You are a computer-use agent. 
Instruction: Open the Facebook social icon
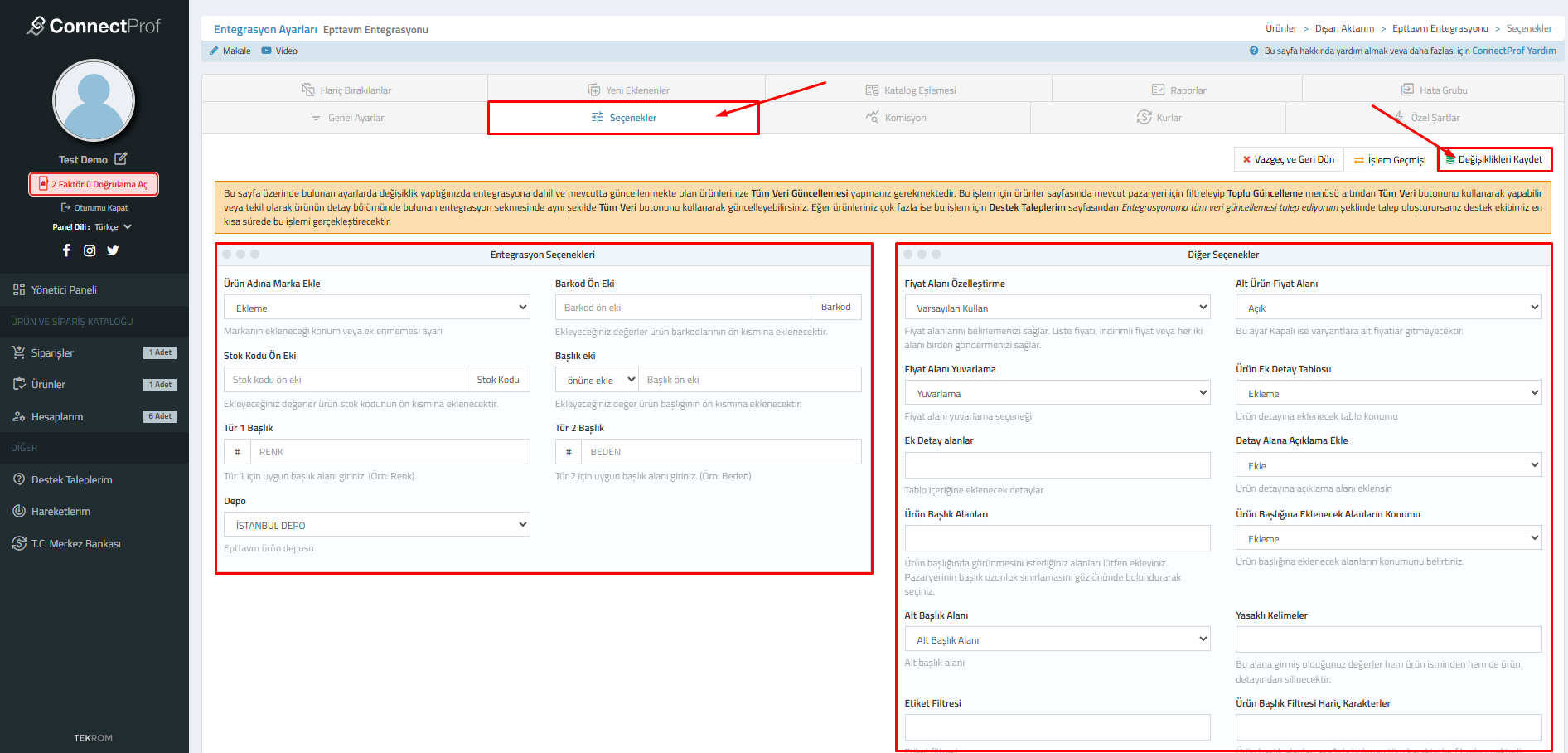click(66, 250)
